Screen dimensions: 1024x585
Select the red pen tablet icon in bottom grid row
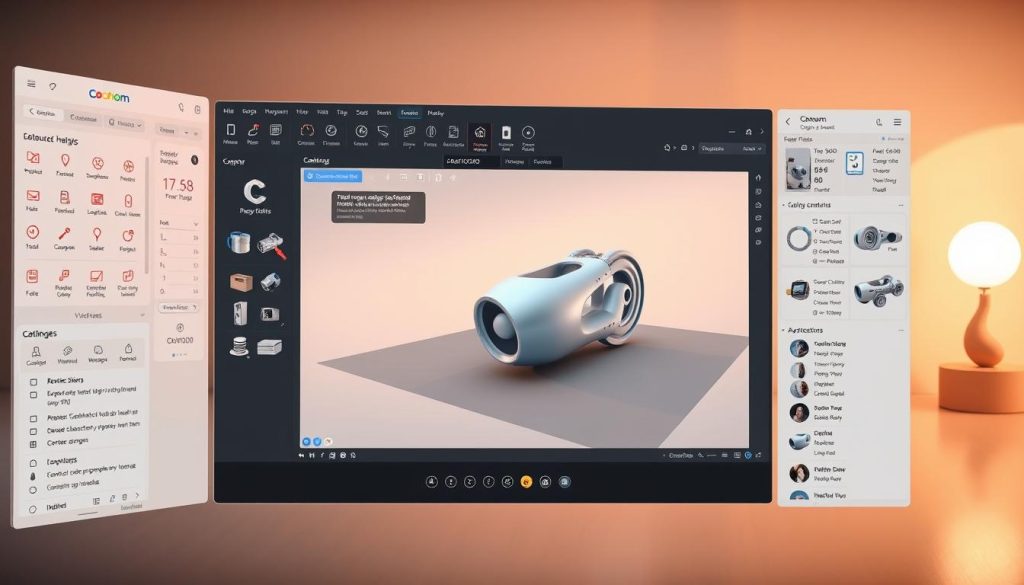click(x=97, y=276)
